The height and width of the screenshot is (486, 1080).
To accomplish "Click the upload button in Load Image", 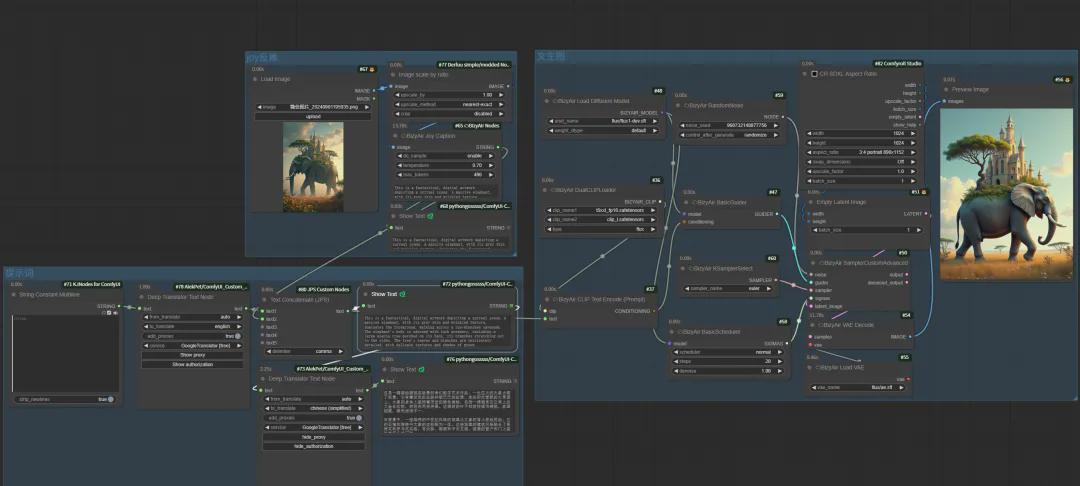I will (313, 116).
